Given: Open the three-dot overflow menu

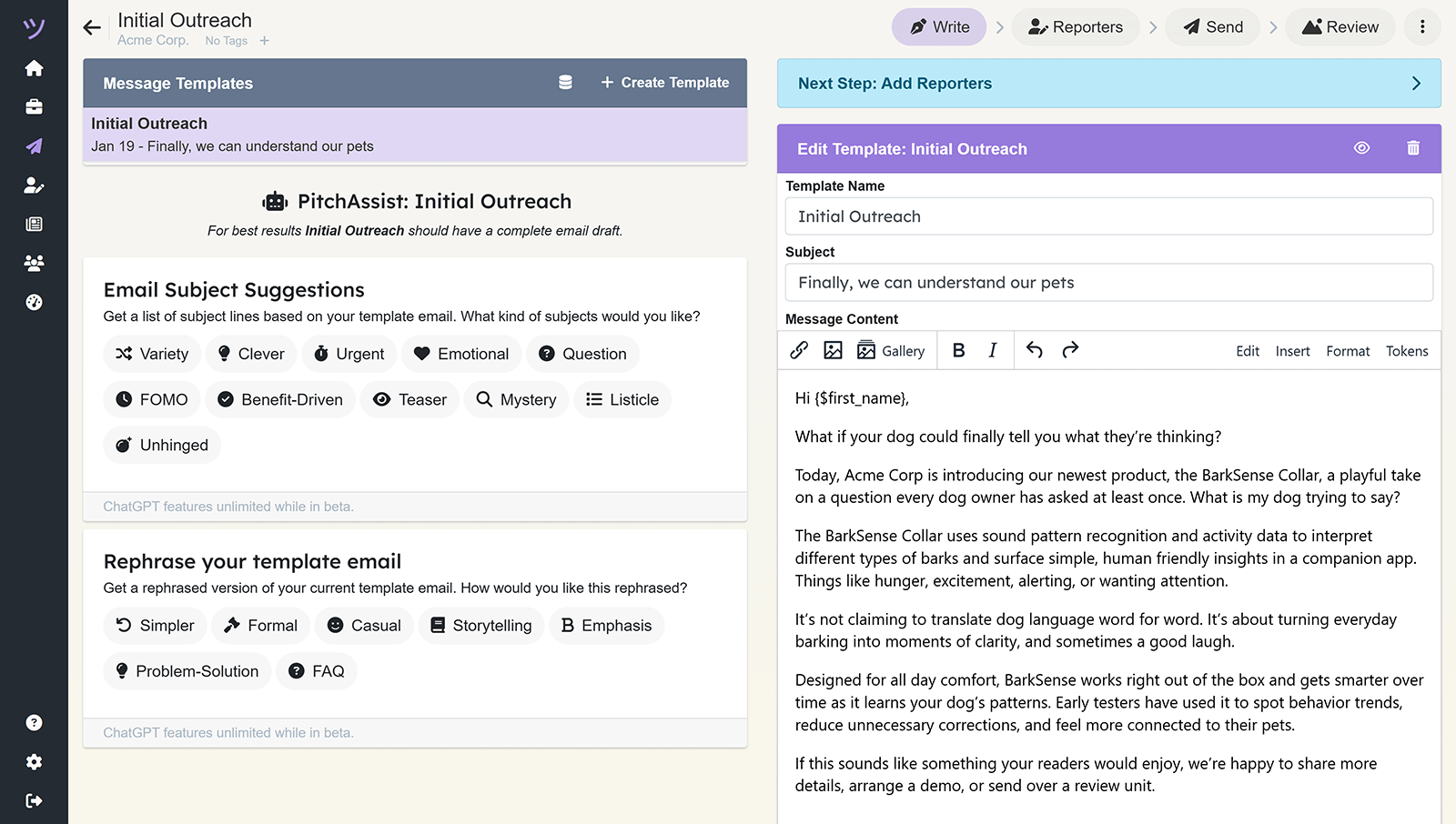Looking at the screenshot, I should pos(1421,27).
